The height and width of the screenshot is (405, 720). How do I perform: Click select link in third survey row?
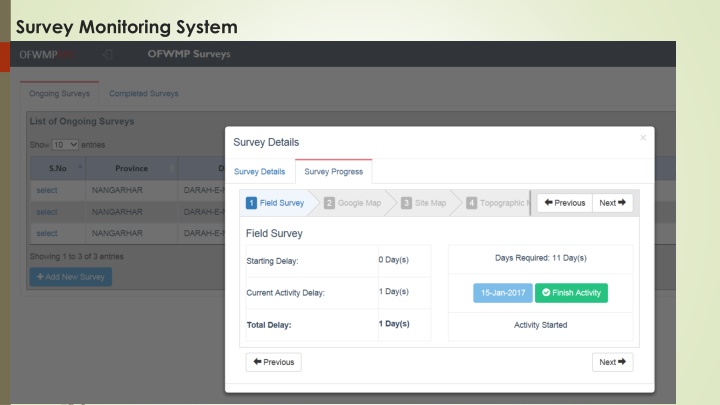47,233
